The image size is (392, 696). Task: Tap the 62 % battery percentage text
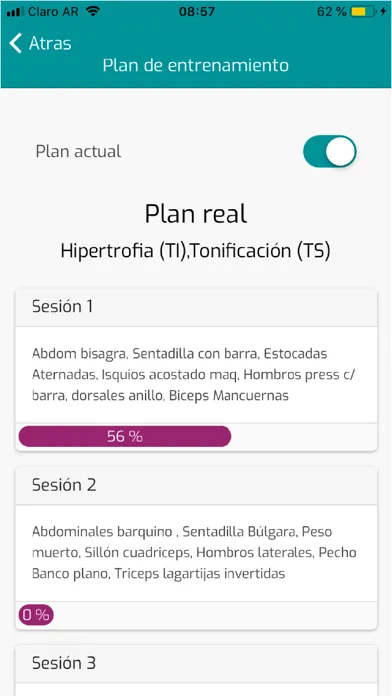tap(332, 12)
